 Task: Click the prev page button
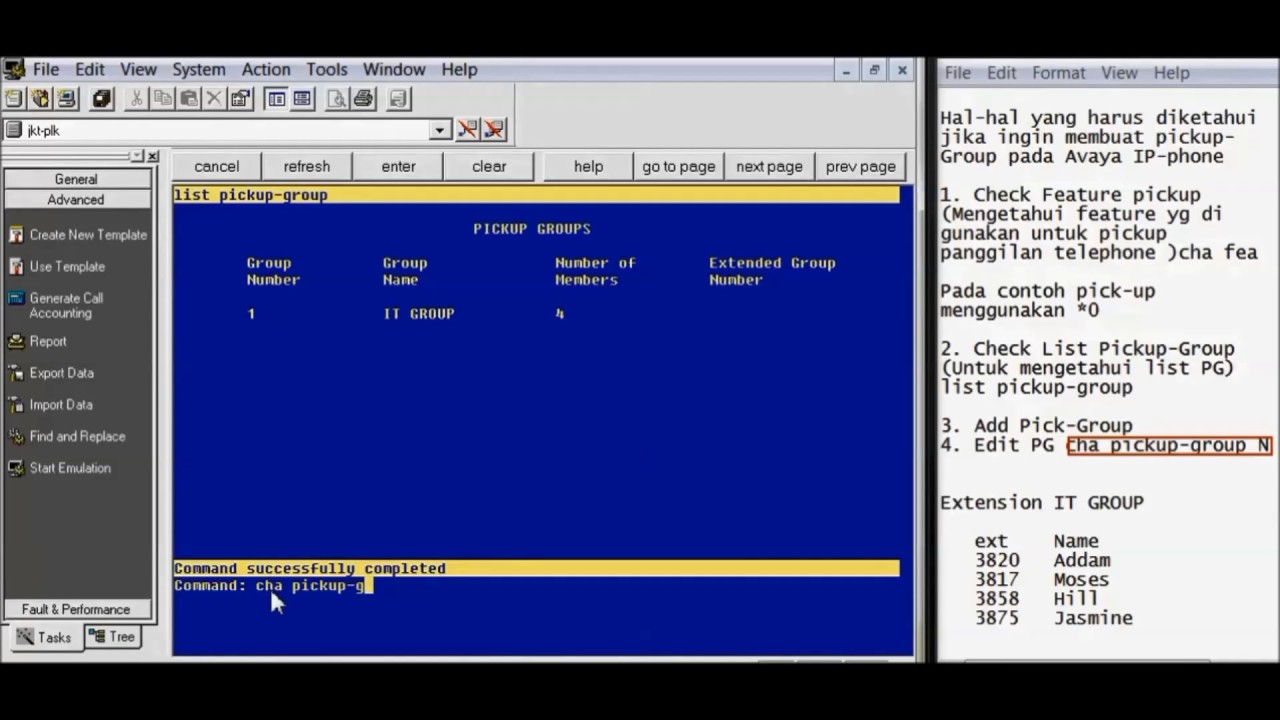[861, 166]
